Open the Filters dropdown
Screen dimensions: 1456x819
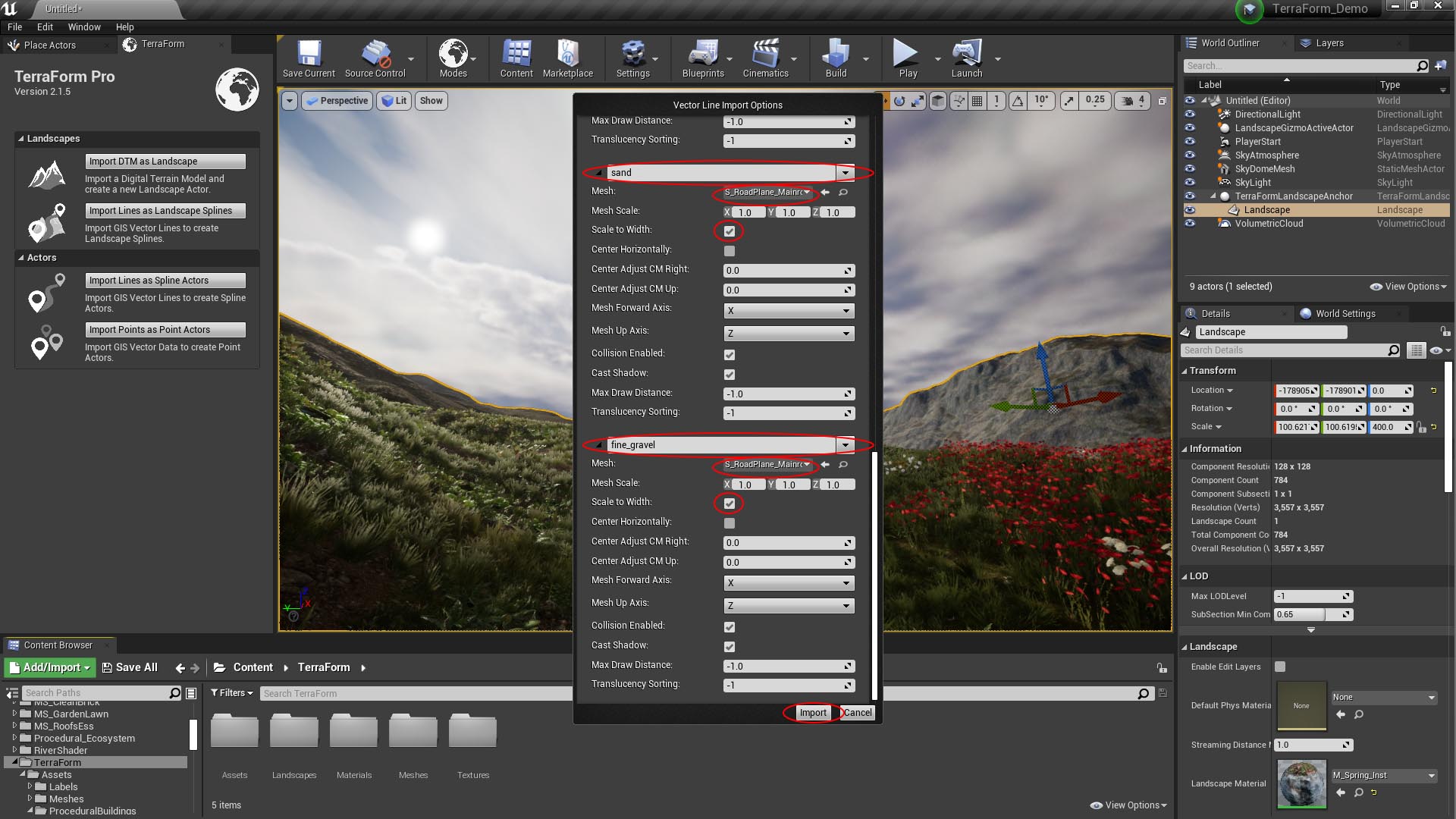pos(231,693)
